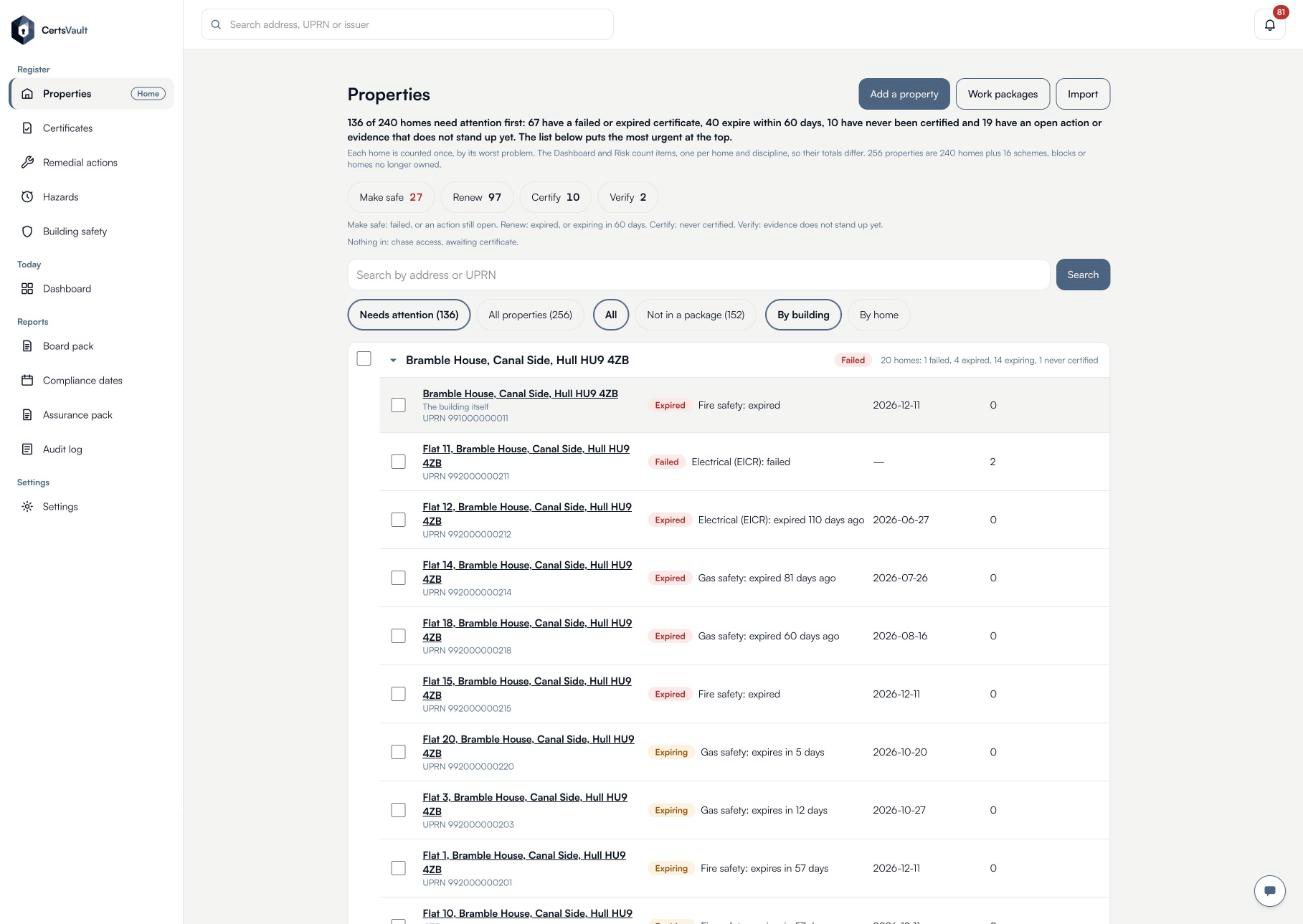Screen dimensions: 1303x924
Task: Click the Hazards clock icon
Action: [27, 197]
